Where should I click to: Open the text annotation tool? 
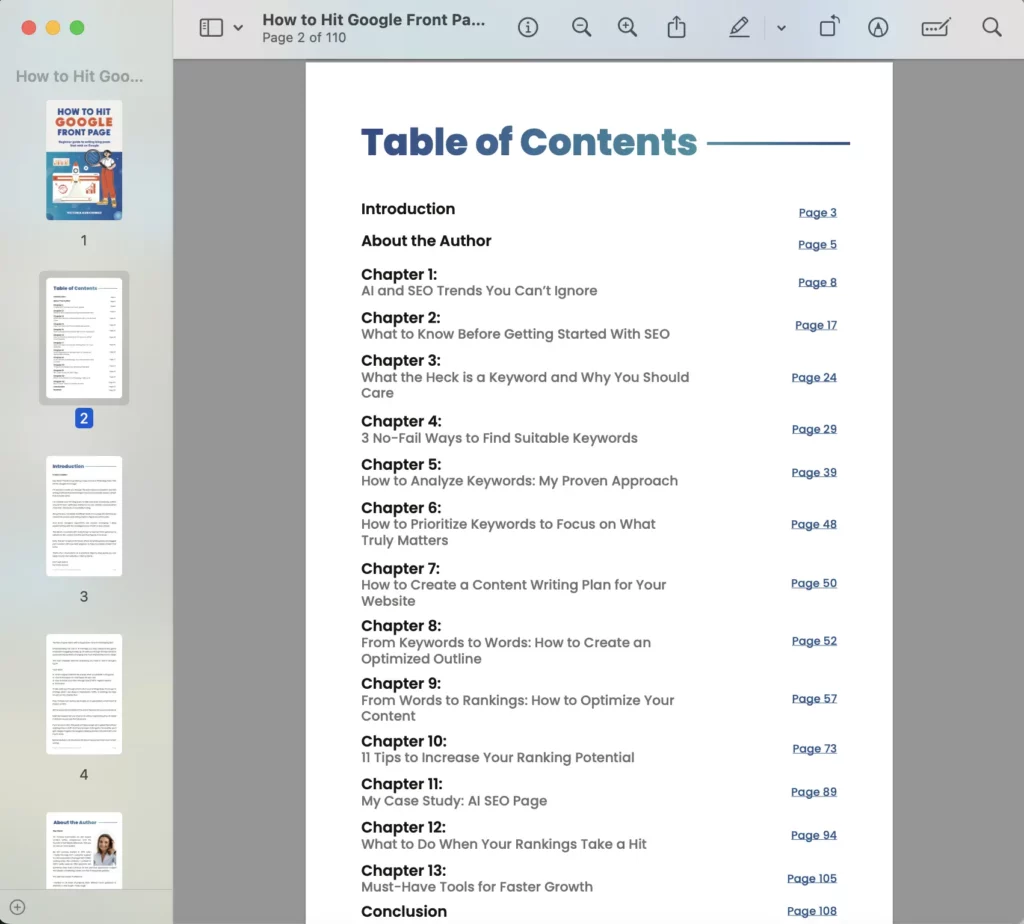pyautogui.click(x=934, y=27)
